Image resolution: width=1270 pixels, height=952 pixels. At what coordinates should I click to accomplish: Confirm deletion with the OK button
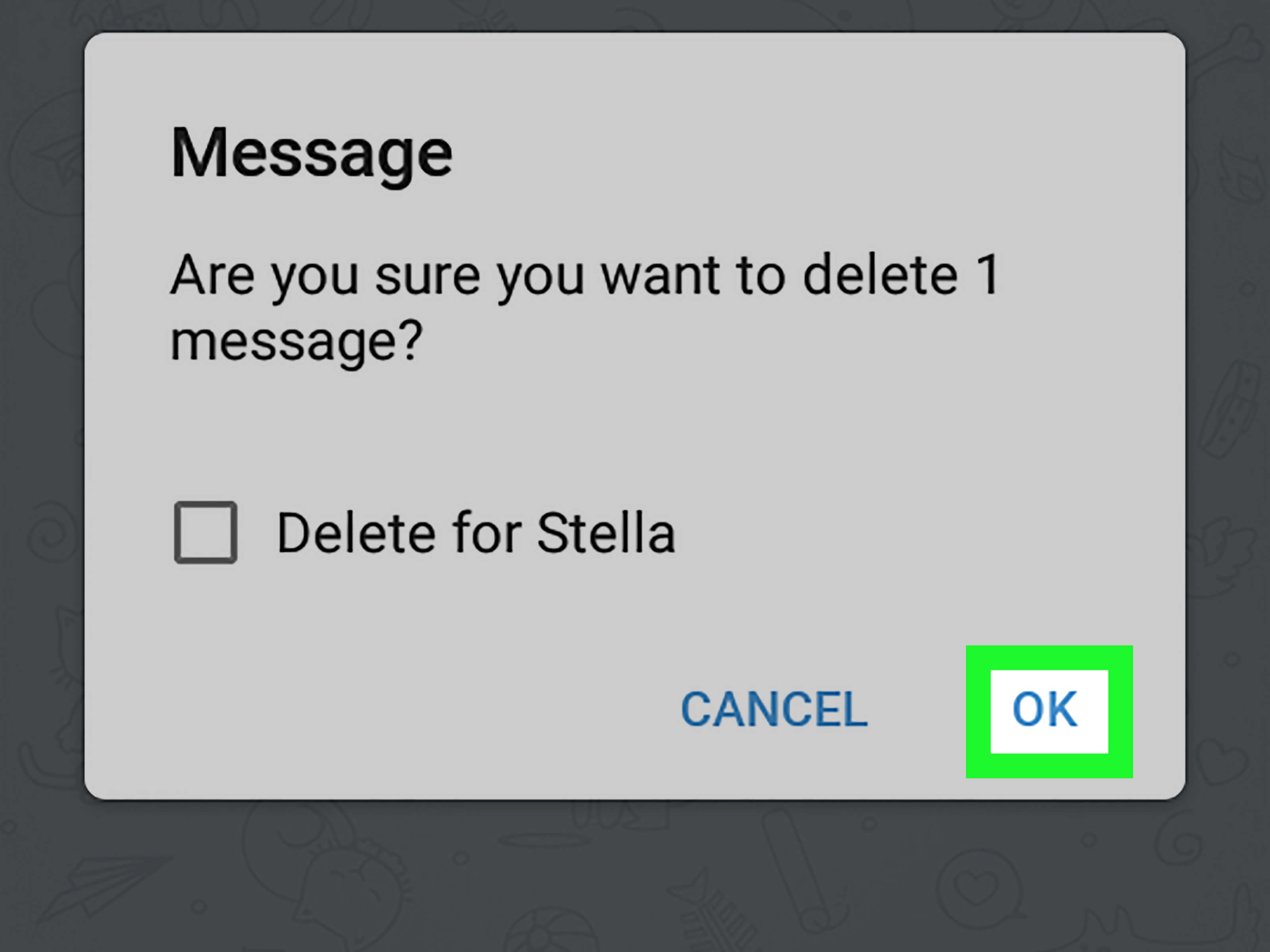pos(1049,711)
